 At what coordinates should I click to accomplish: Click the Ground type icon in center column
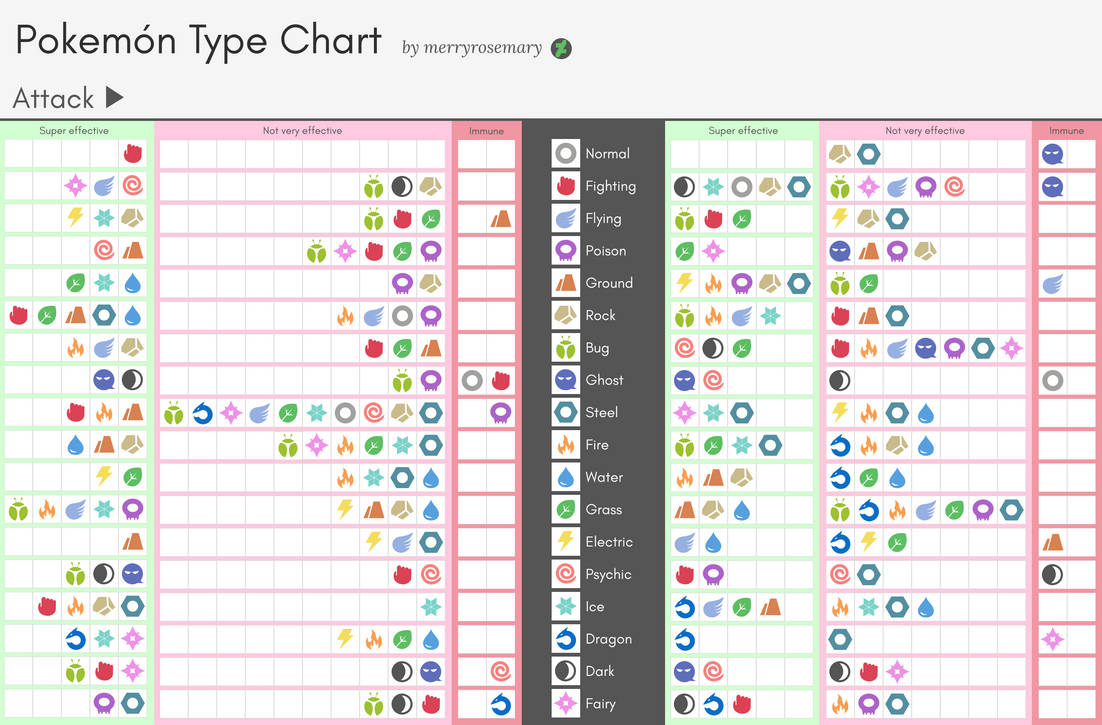[x=566, y=282]
